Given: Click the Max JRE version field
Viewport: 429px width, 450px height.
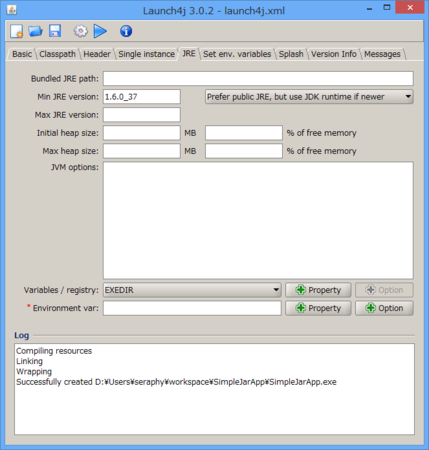Looking at the screenshot, I should click(x=142, y=115).
